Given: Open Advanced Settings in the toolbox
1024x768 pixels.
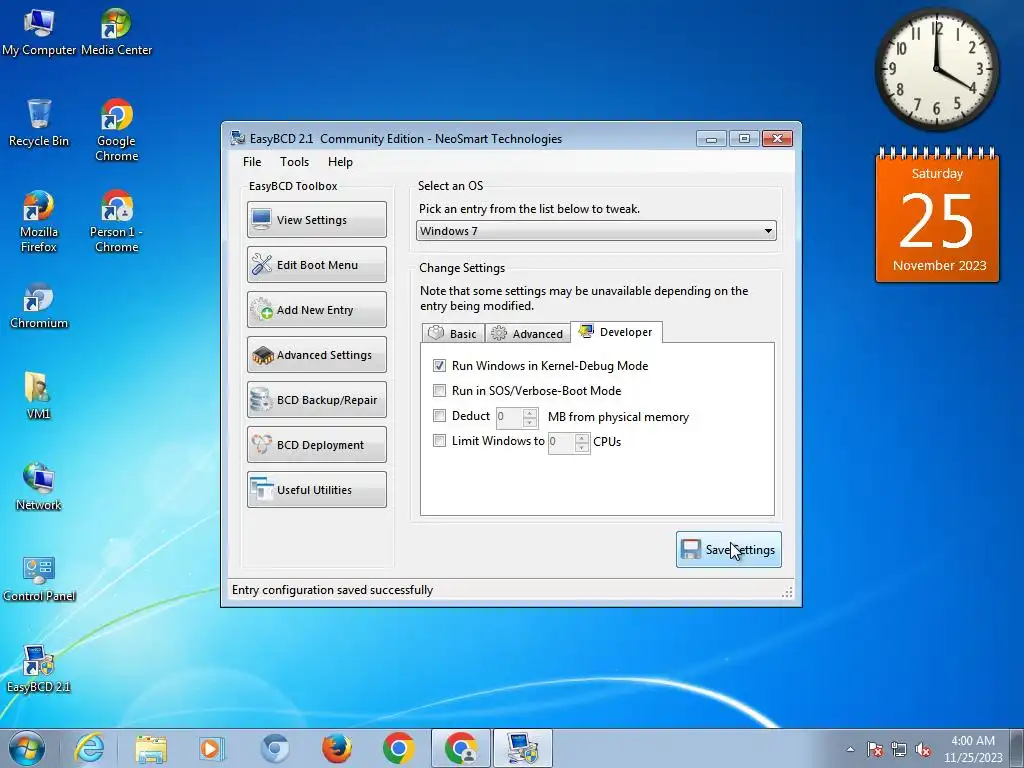Looking at the screenshot, I should [317, 355].
